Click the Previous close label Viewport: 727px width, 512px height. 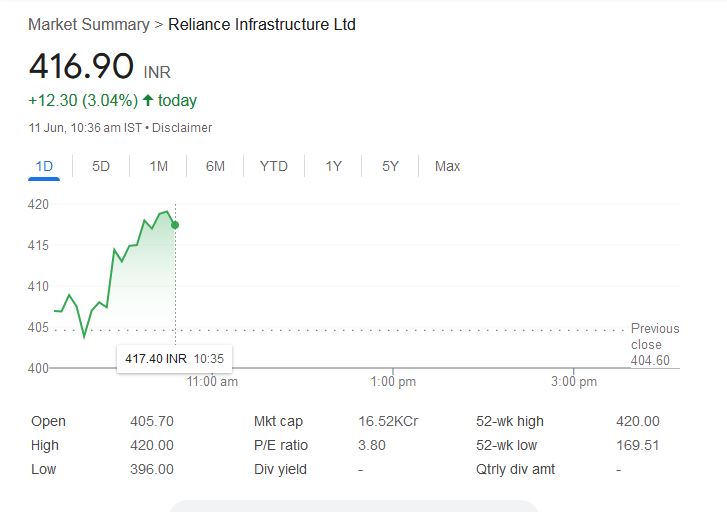click(x=654, y=336)
